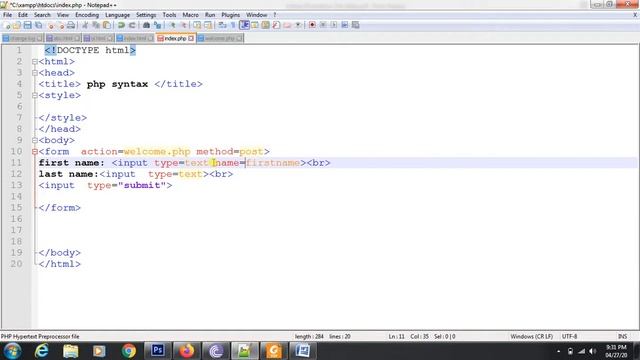Viewport: 640px width, 360px height.
Task: Open Find with the binoculars icon
Action: [146, 25]
